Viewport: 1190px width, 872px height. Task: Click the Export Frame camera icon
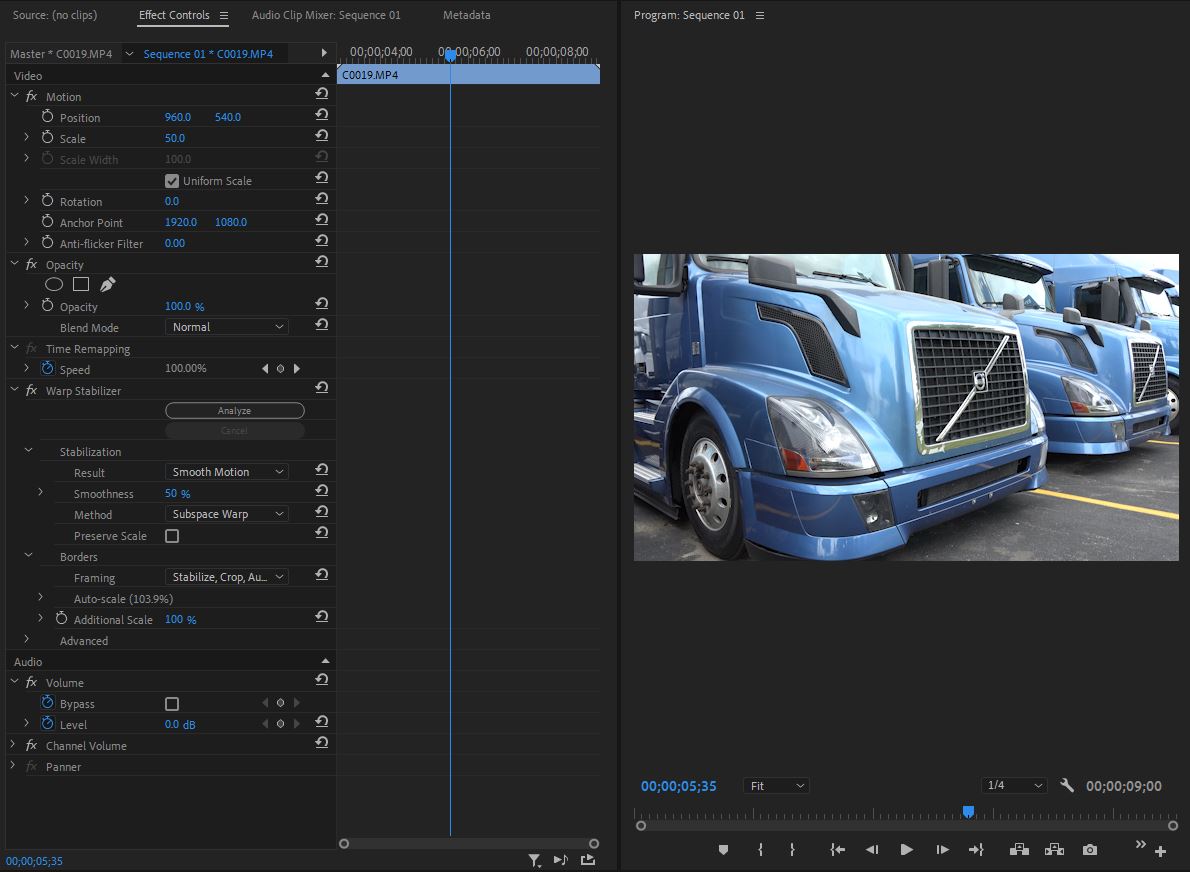click(x=1090, y=850)
